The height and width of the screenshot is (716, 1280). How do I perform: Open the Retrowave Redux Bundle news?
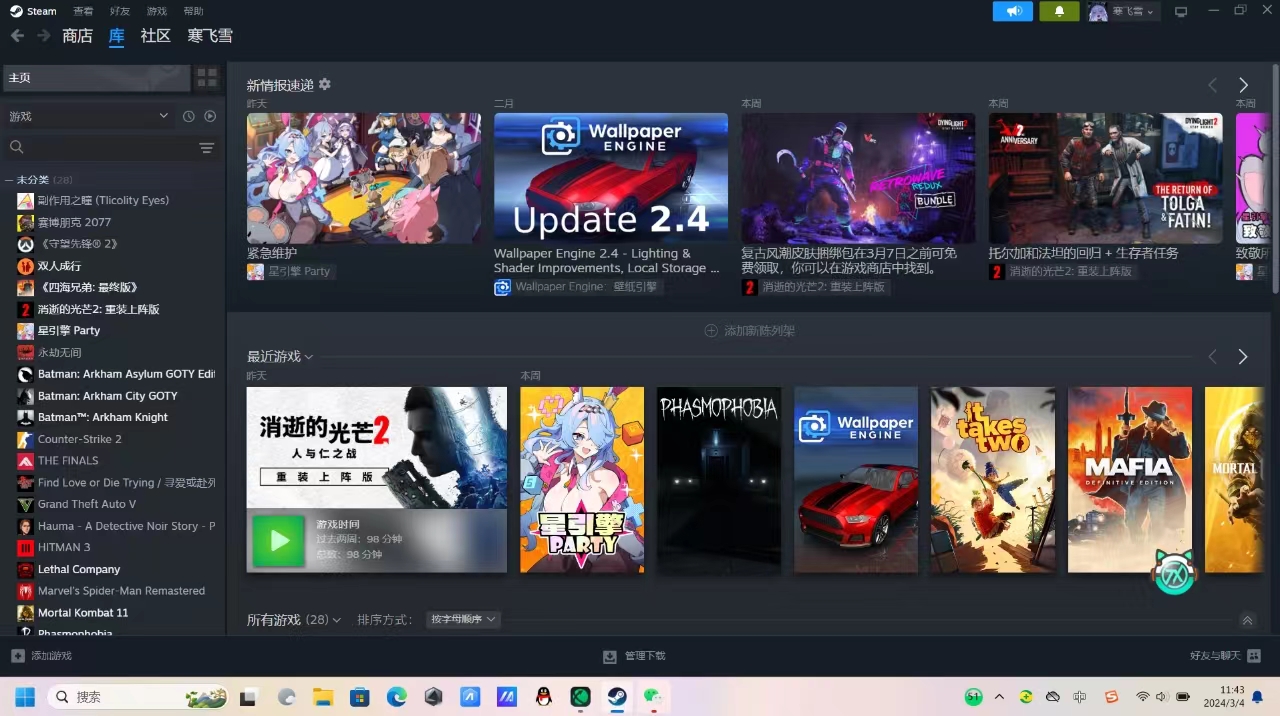pos(858,178)
